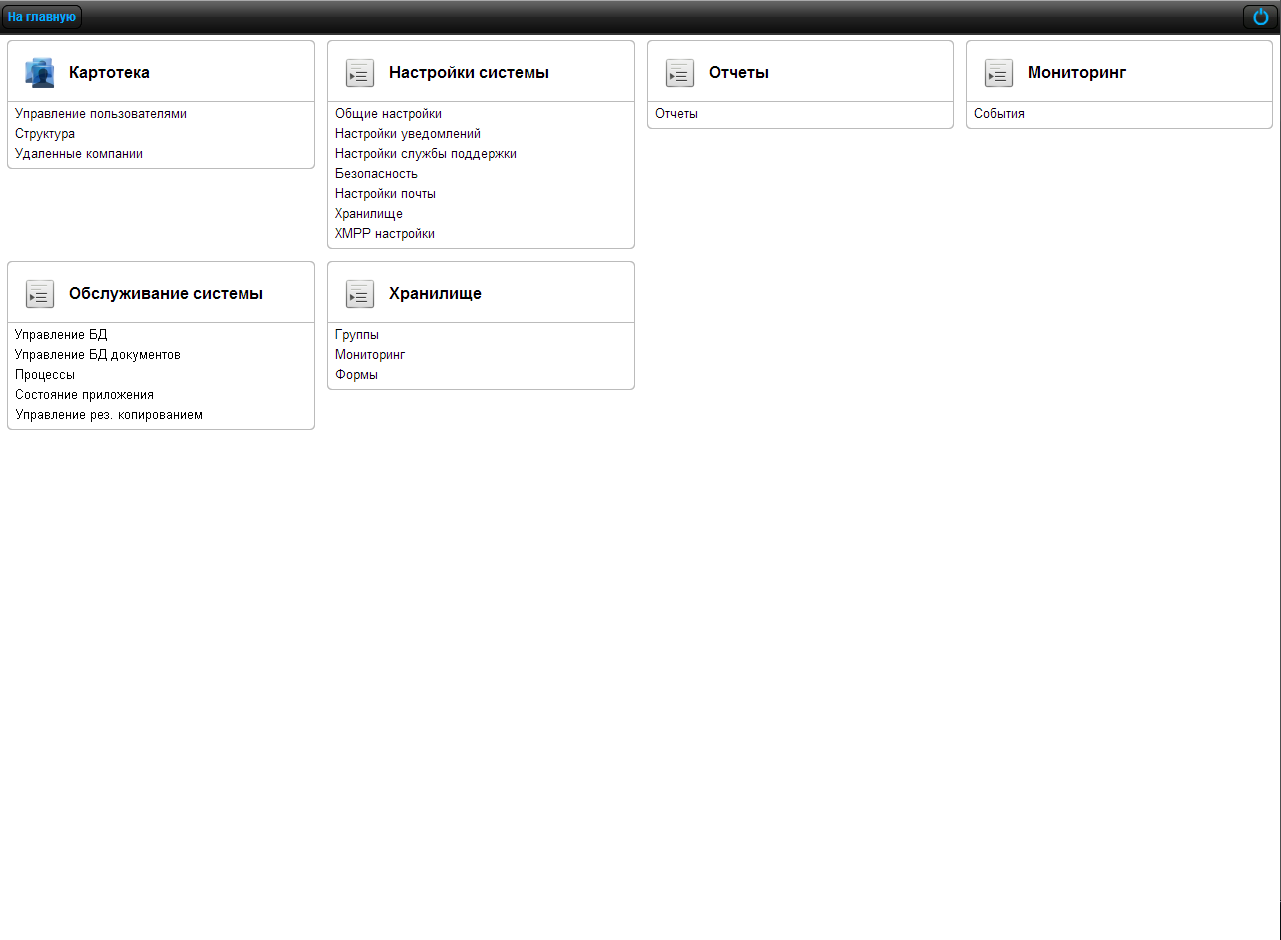Image resolution: width=1281 pixels, height=940 pixels.
Task: Open the События link
Action: (x=999, y=114)
